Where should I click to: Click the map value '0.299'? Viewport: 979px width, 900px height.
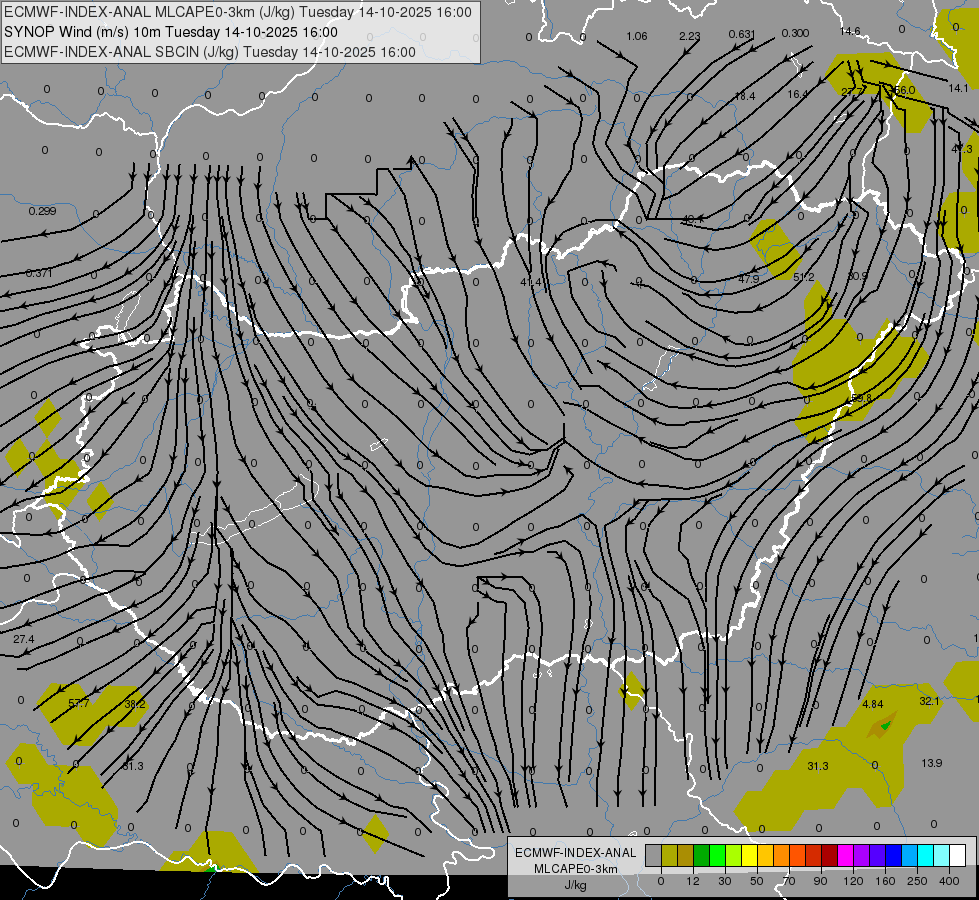click(42, 211)
